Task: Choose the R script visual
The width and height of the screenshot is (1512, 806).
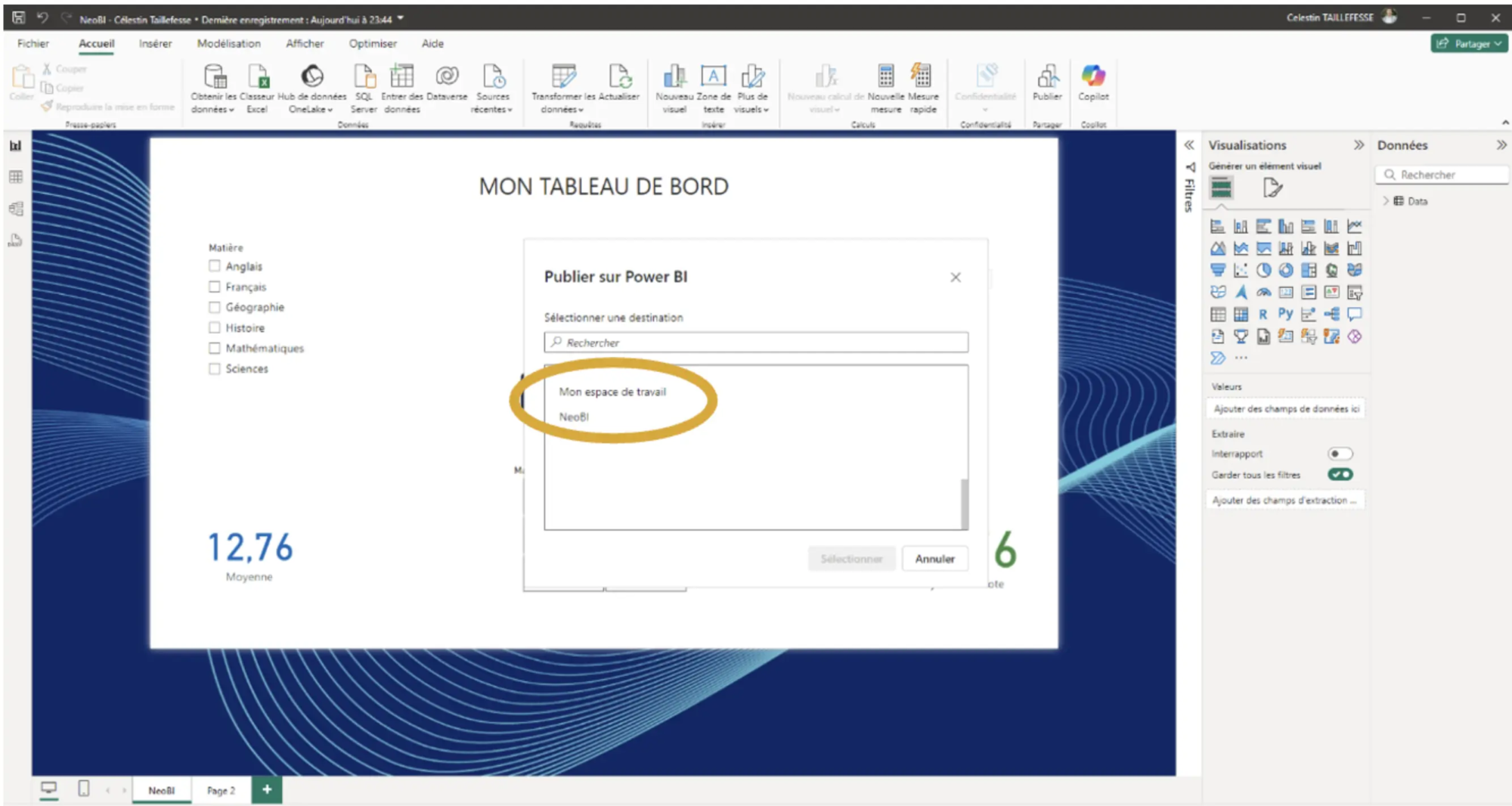Action: click(1263, 314)
